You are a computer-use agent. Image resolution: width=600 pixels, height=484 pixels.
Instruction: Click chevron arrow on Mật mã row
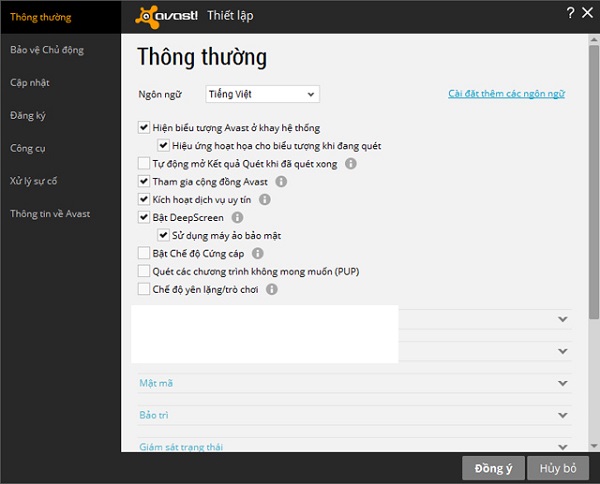[x=562, y=383]
